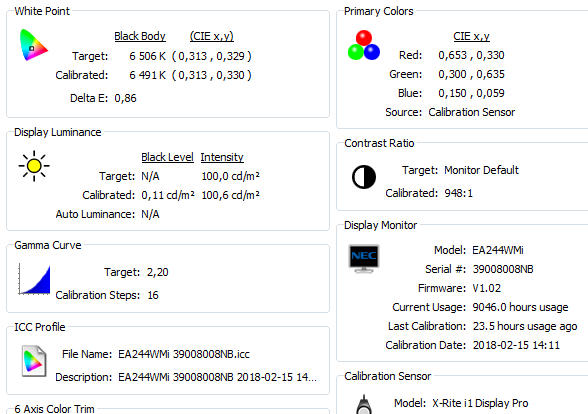Click the Black Body column header

(x=140, y=36)
